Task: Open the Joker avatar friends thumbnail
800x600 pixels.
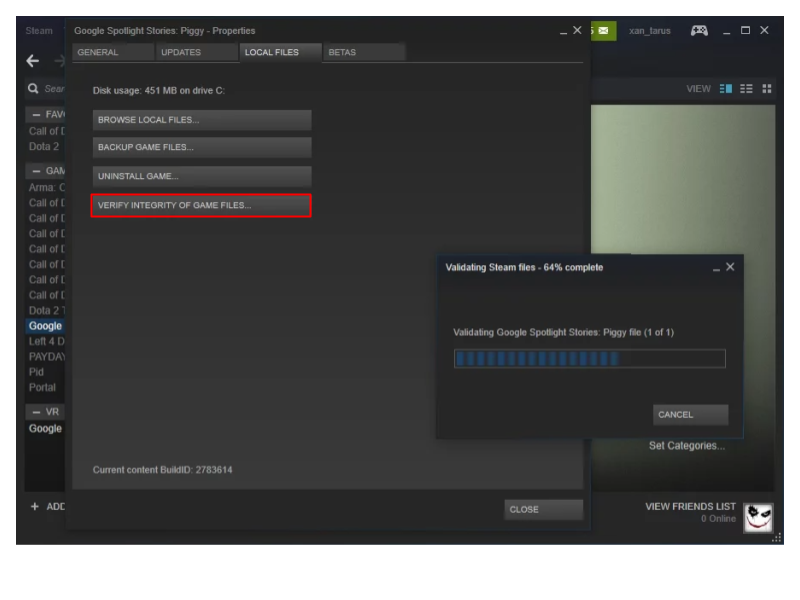Action: click(x=758, y=517)
